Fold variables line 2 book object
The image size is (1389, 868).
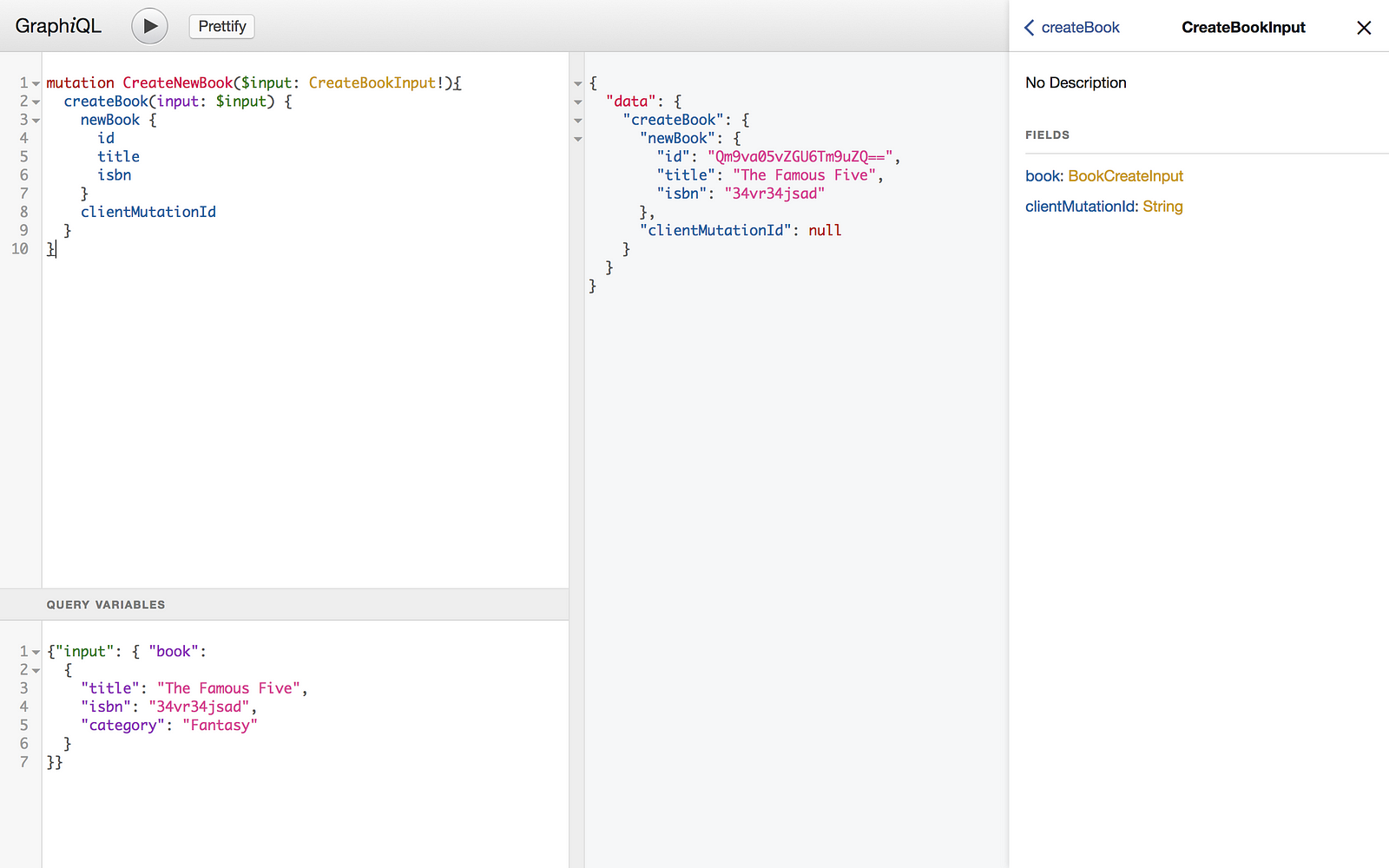pyautogui.click(x=36, y=670)
